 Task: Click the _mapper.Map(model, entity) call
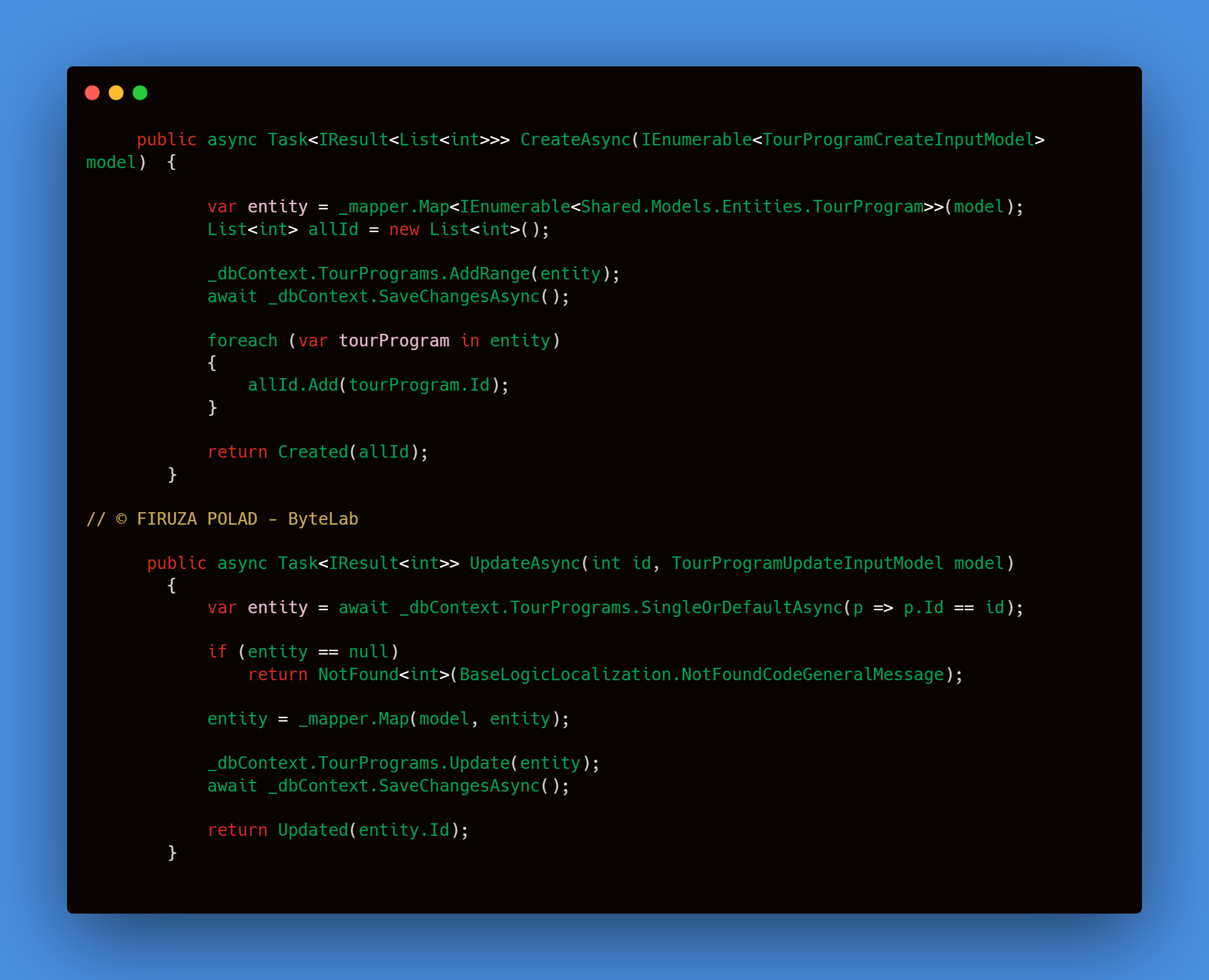(x=388, y=719)
